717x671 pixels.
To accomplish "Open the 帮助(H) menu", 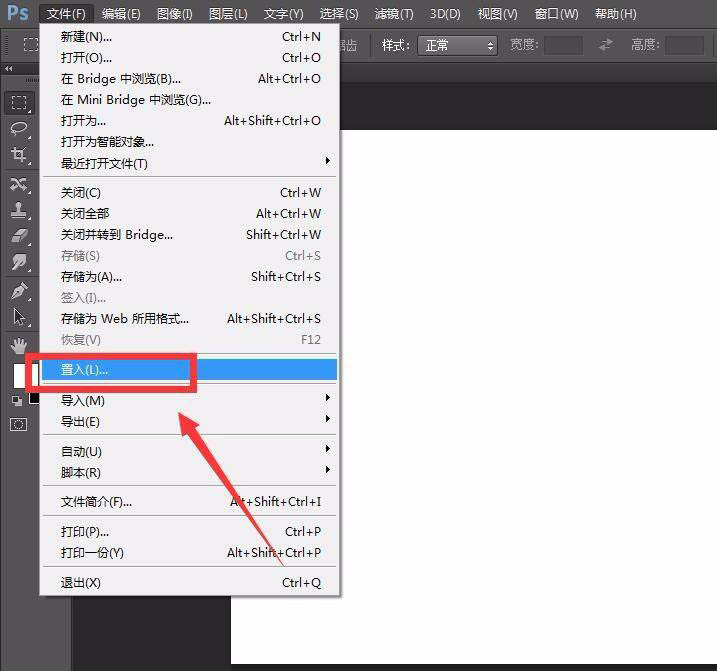I will point(615,14).
